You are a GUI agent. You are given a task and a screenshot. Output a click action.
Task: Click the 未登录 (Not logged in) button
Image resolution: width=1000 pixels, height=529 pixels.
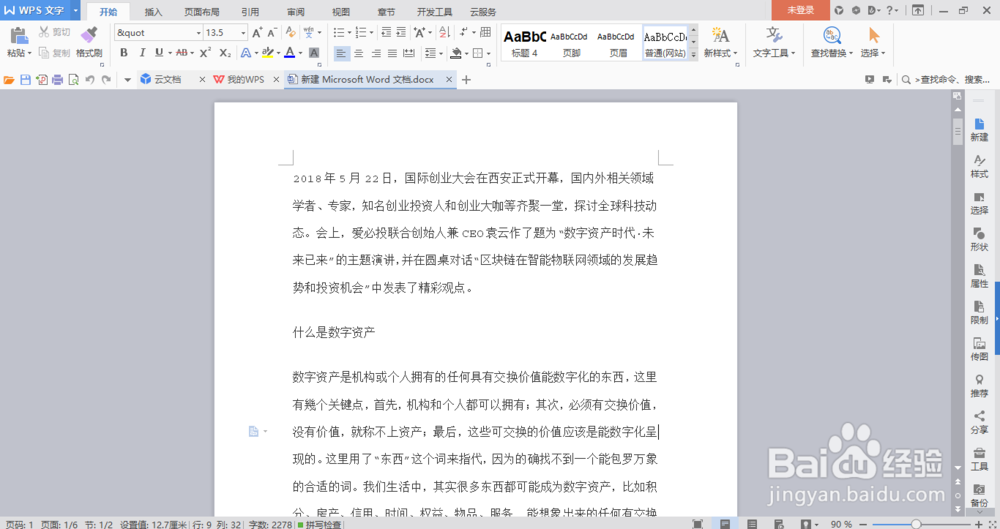click(x=800, y=10)
